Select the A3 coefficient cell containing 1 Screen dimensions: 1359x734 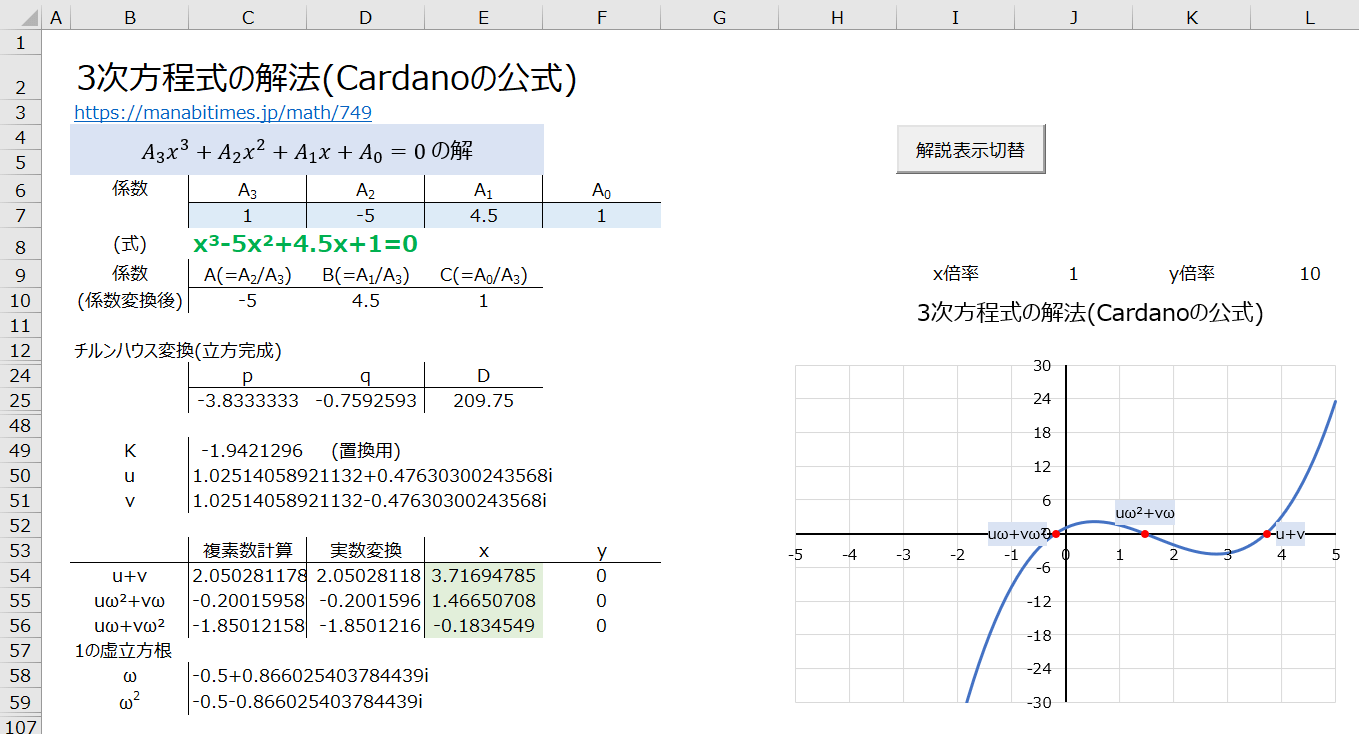tap(247, 216)
